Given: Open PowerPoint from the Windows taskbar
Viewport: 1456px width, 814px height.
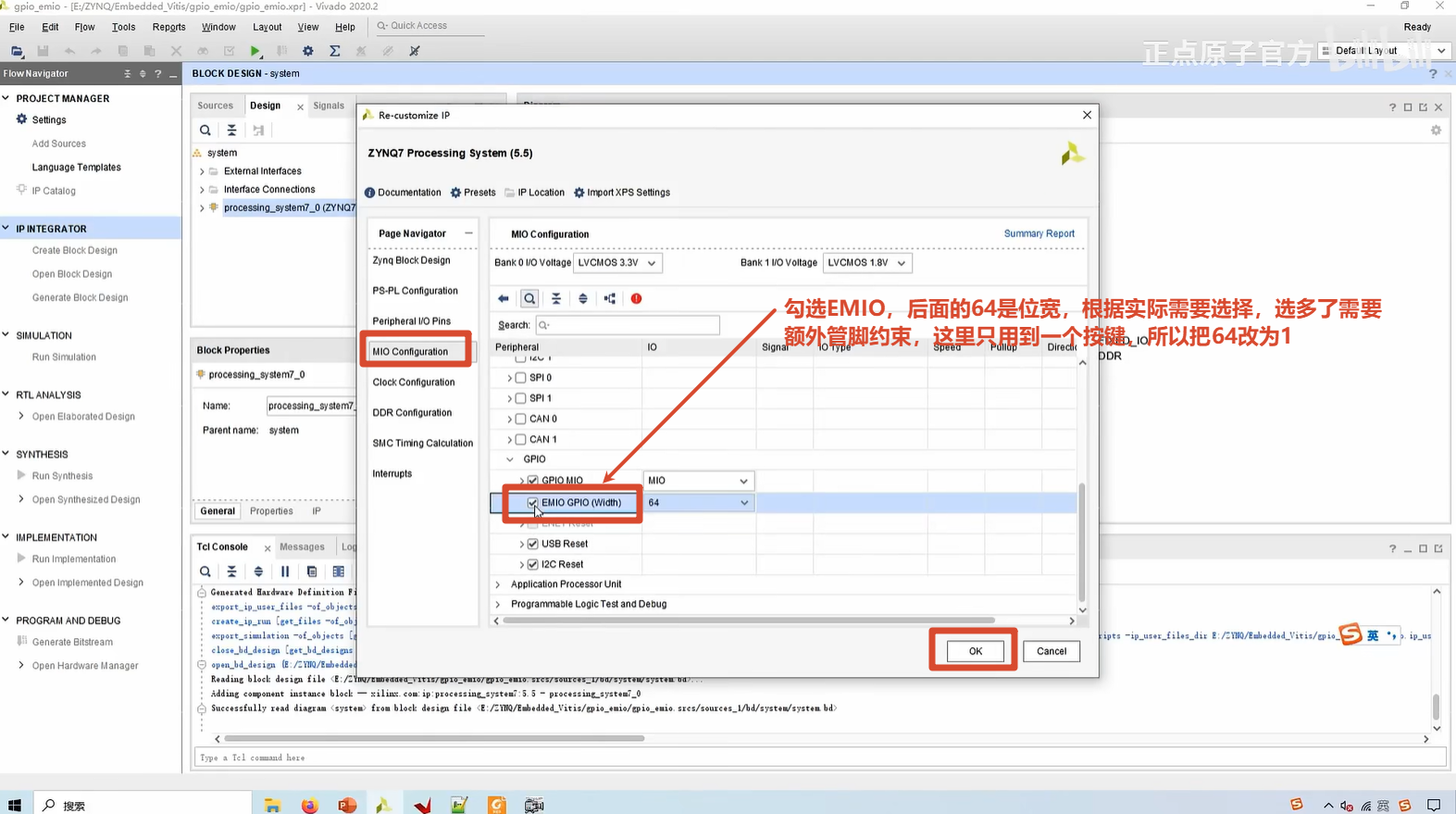Looking at the screenshot, I should click(x=347, y=805).
